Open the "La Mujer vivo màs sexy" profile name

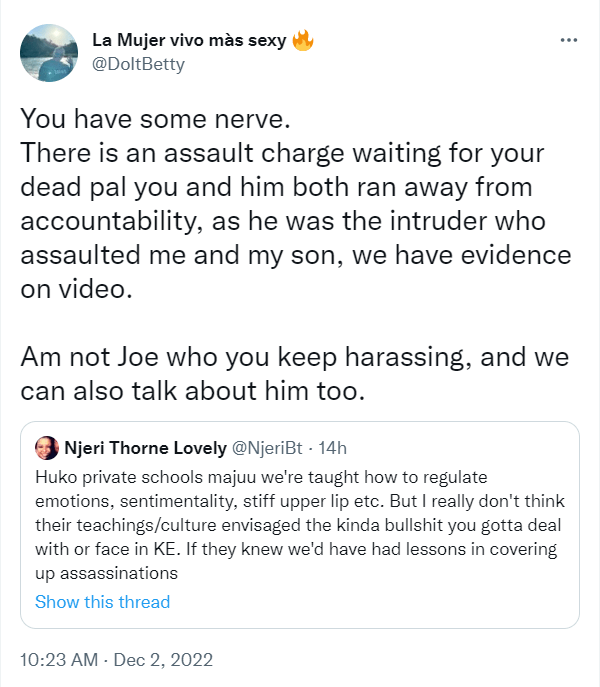click(188, 41)
